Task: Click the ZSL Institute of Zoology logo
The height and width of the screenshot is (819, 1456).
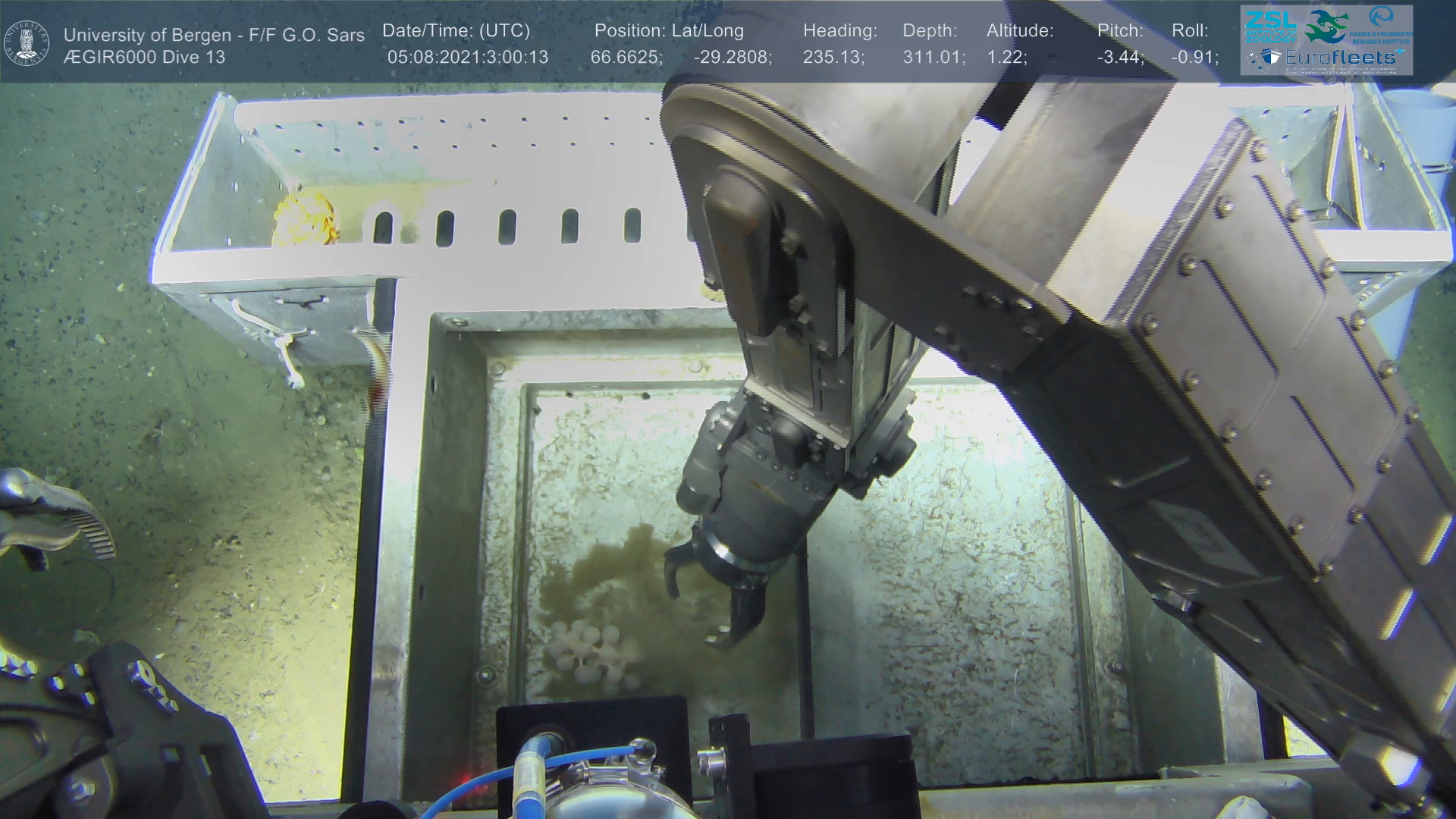Action: [1269, 26]
